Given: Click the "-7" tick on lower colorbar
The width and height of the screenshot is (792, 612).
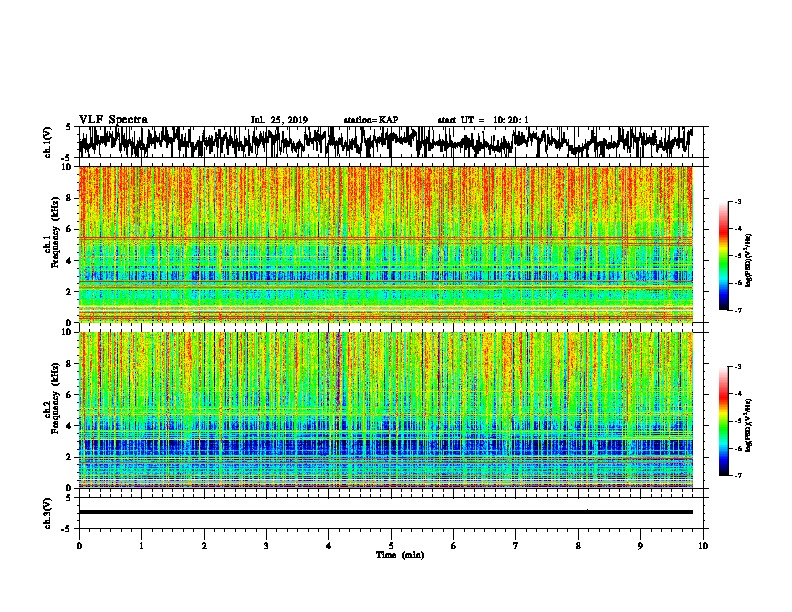Looking at the screenshot, I should (737, 475).
